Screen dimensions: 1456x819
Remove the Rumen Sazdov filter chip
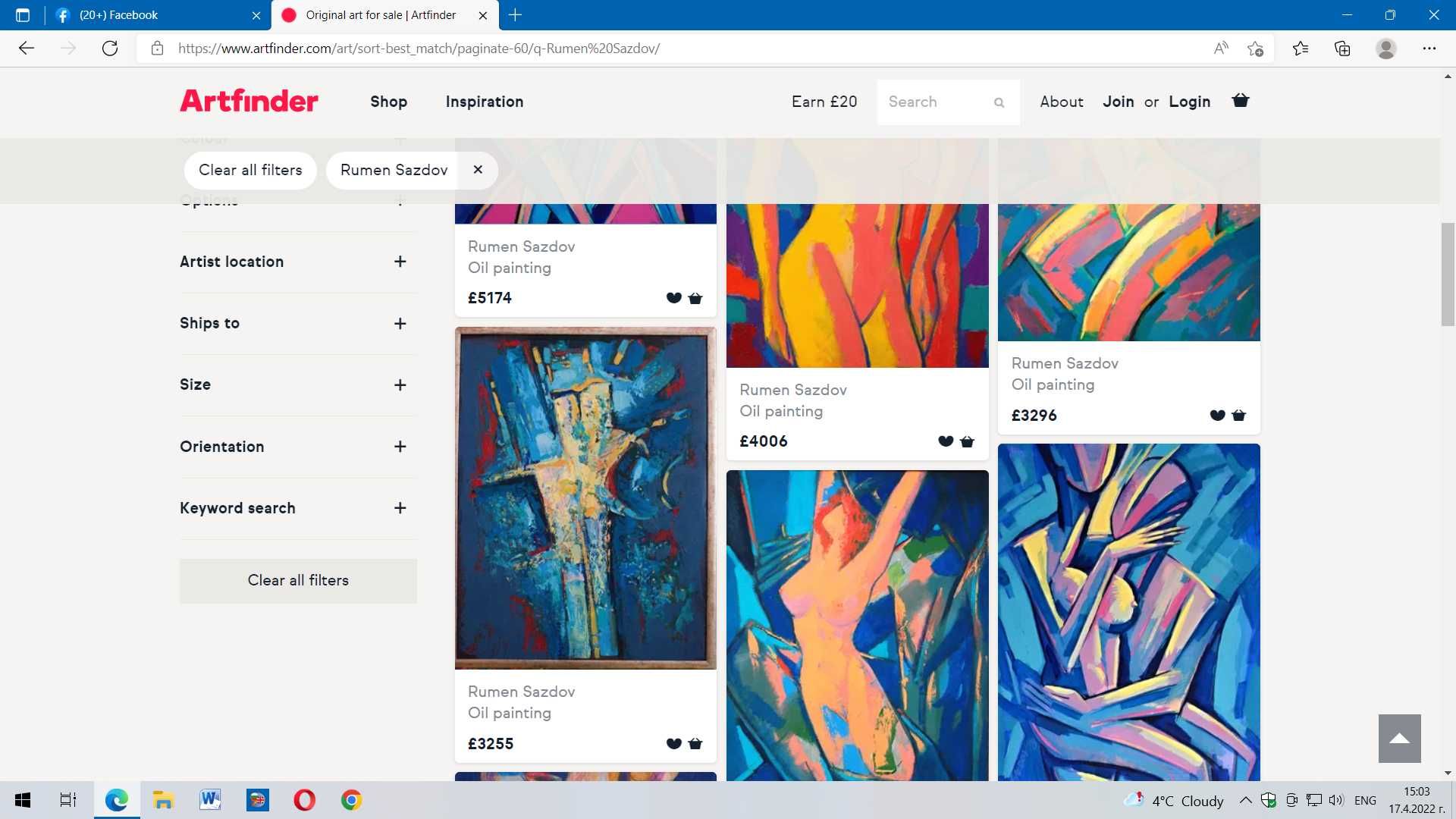(478, 170)
